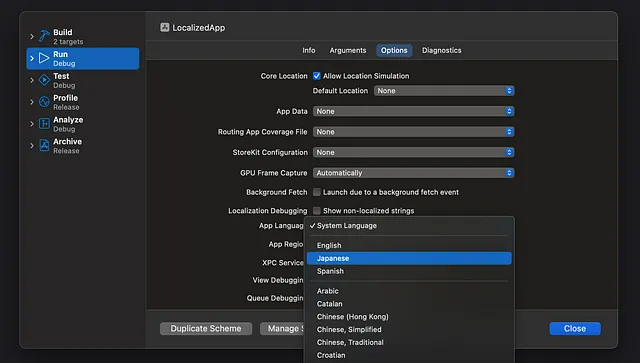Click the Test diamond icon
The height and width of the screenshot is (363, 640).
click(44, 80)
